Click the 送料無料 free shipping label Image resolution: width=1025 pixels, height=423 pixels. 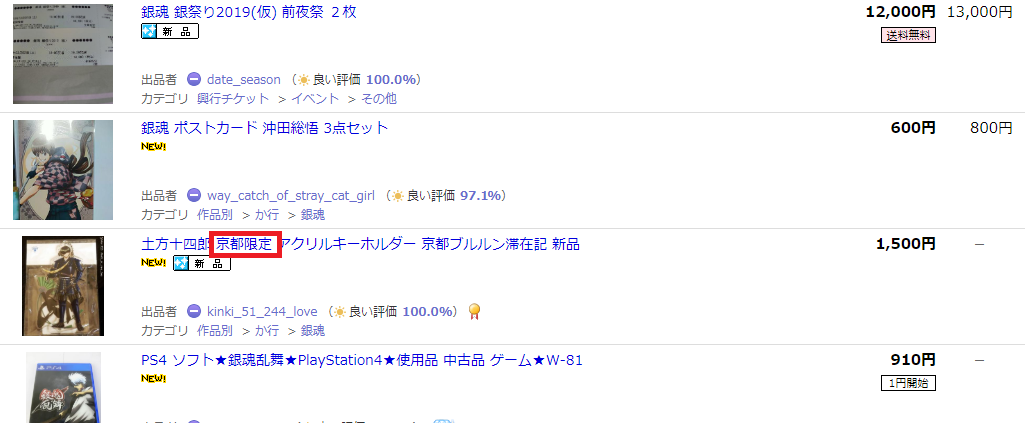908,36
